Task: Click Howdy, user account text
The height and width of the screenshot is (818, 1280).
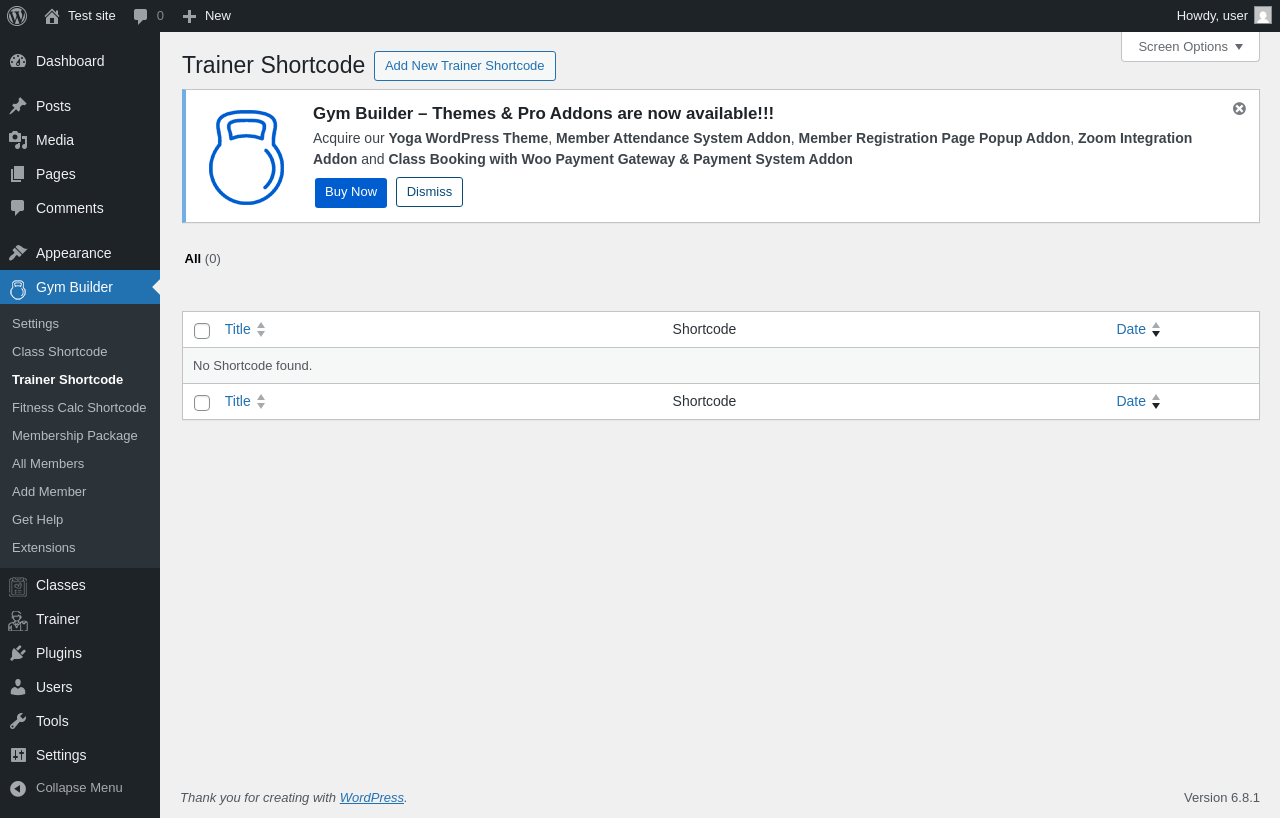Action: click(x=1212, y=16)
